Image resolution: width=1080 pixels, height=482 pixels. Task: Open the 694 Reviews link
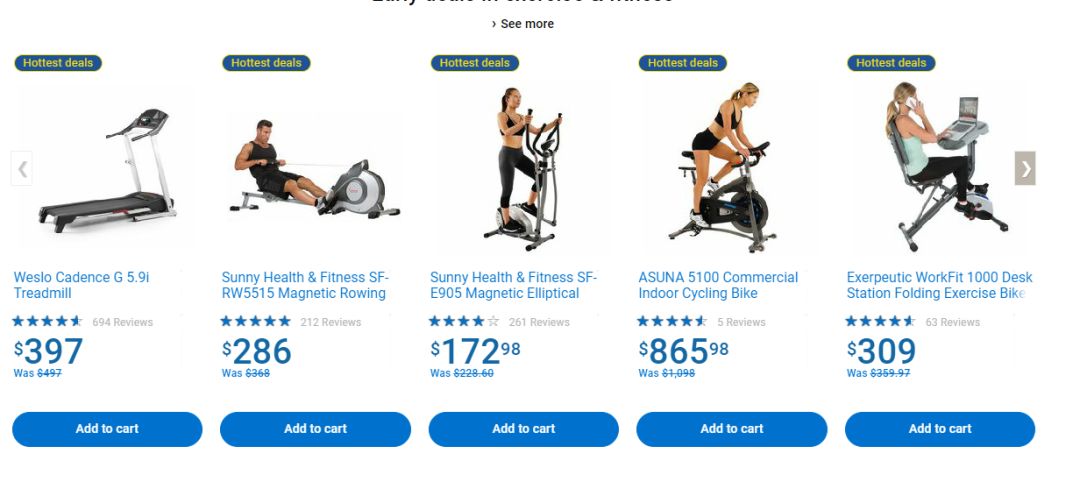click(x=123, y=322)
